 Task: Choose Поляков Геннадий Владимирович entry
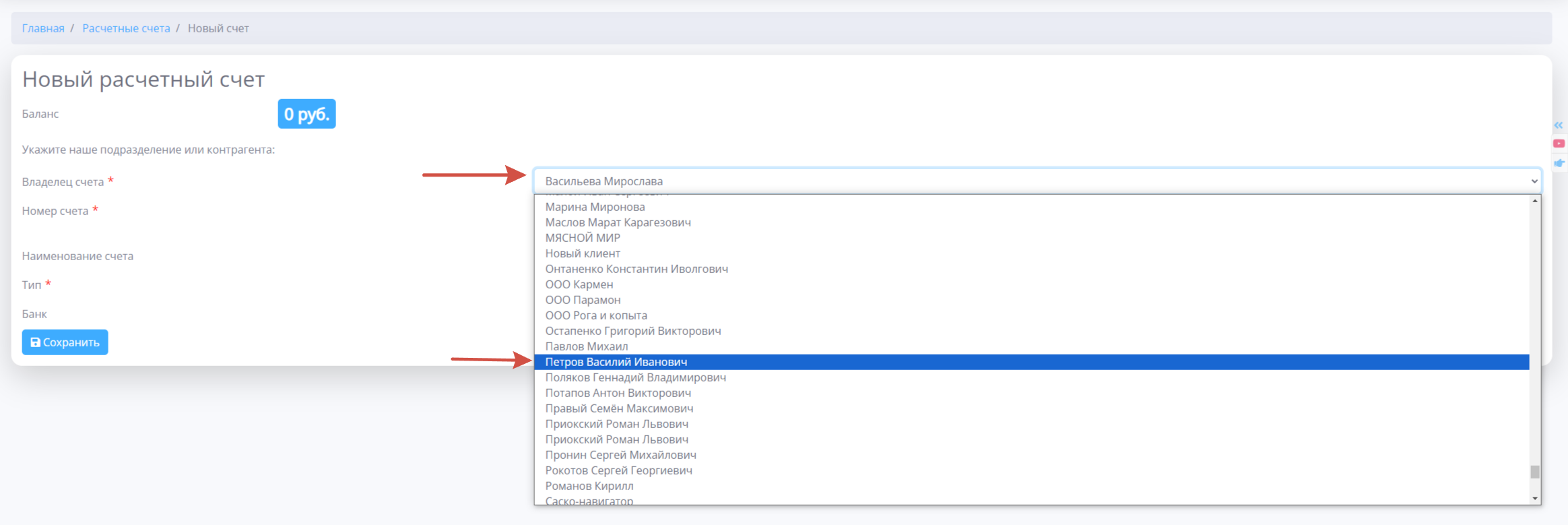[635, 377]
